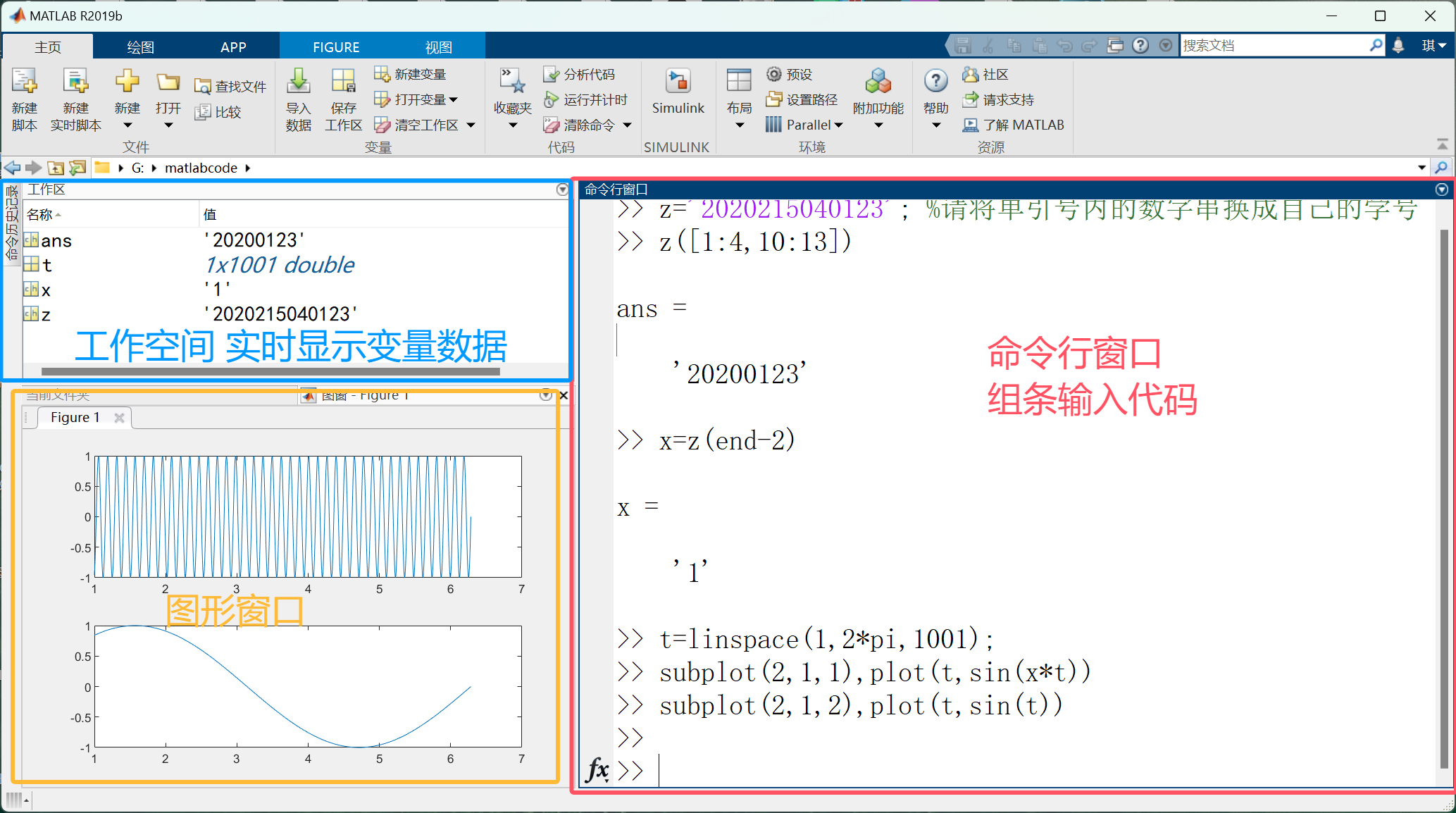Click the notification bell icon
Viewport: 1456px width, 813px height.
pyautogui.click(x=1398, y=46)
